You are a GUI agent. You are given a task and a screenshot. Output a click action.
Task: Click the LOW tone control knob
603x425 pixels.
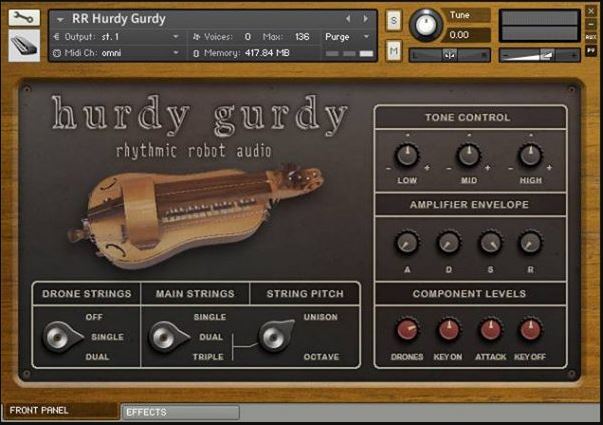pyautogui.click(x=407, y=155)
